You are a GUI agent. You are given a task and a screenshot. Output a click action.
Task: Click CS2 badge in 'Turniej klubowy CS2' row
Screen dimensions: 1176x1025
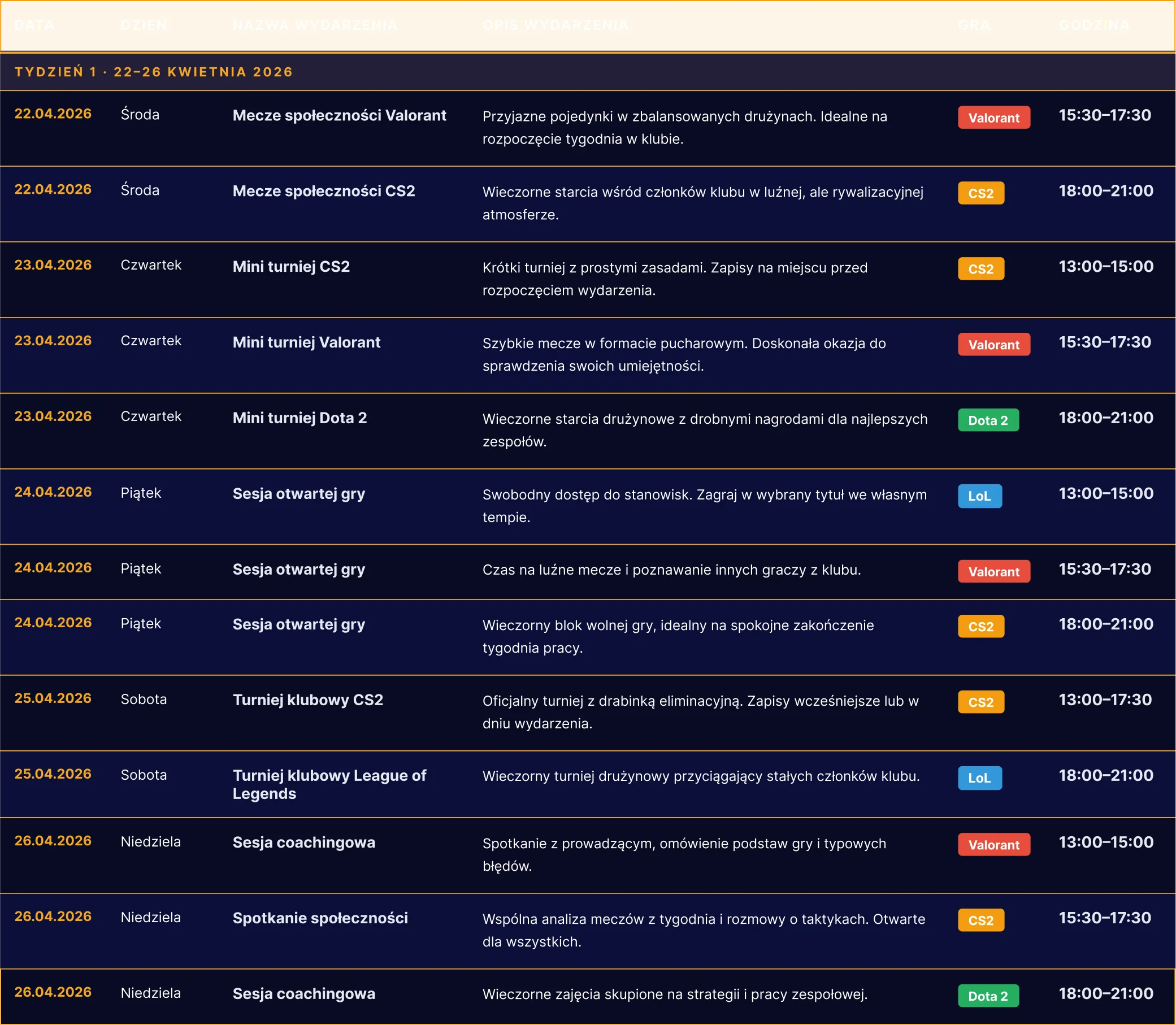[981, 702]
